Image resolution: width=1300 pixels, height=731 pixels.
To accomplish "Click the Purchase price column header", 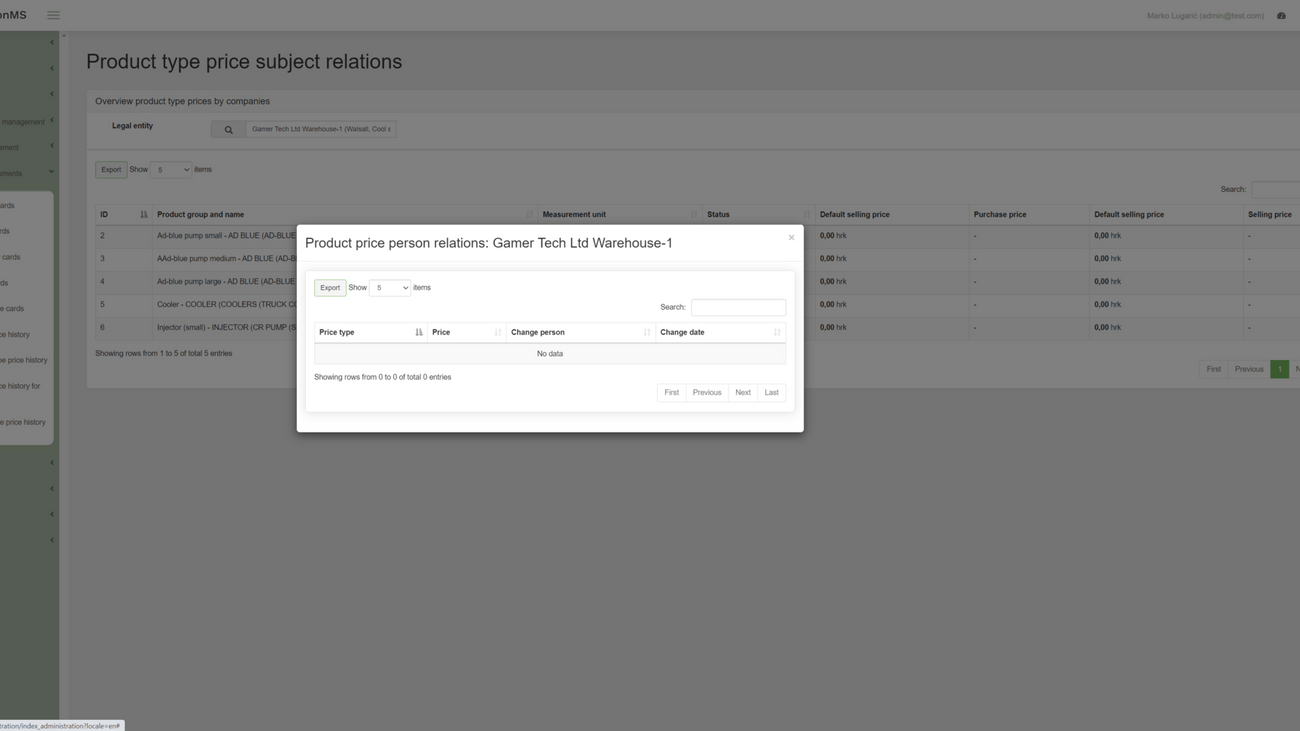I will (1029, 214).
